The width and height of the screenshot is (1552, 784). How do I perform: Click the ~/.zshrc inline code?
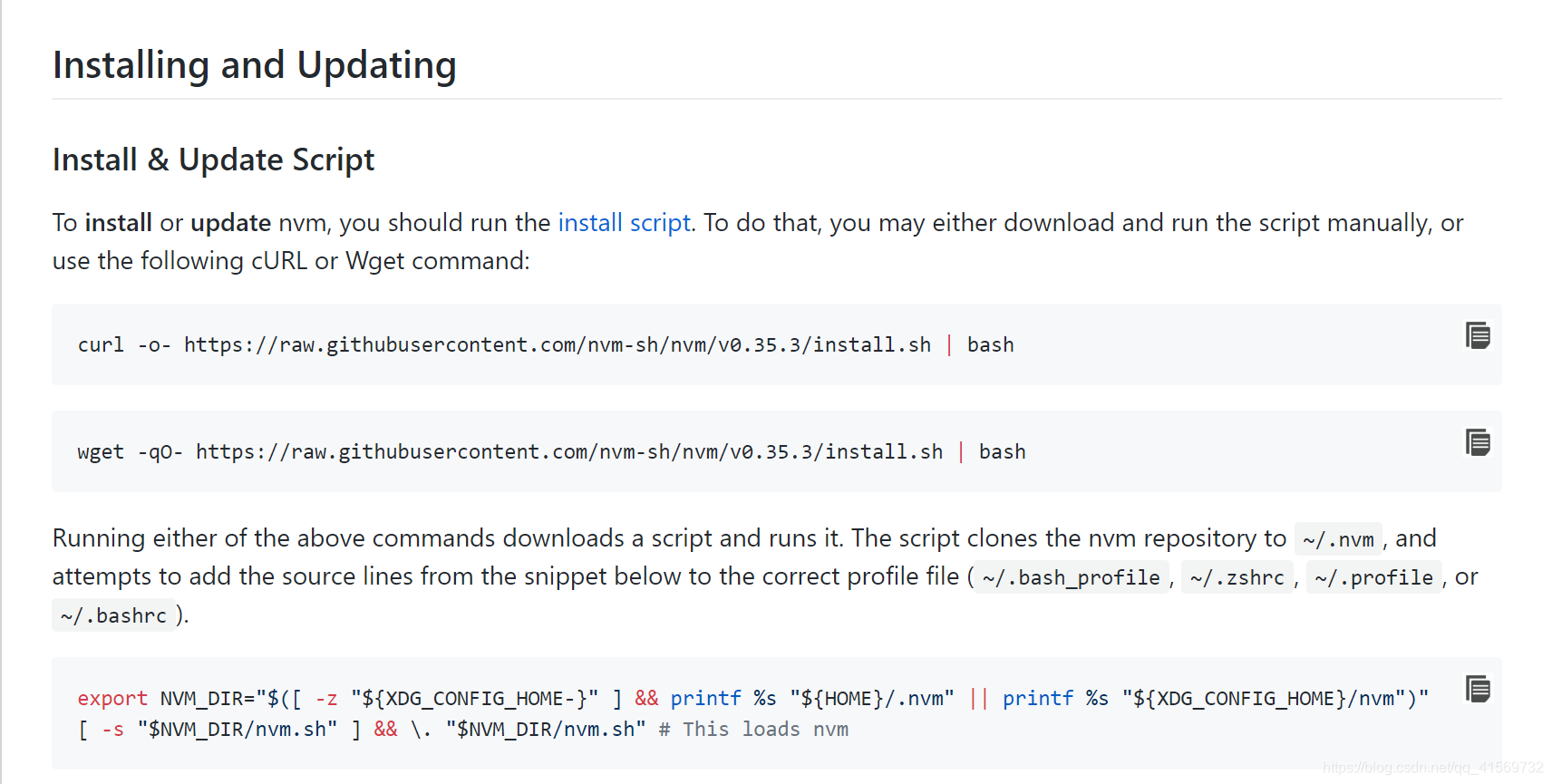[1237, 577]
